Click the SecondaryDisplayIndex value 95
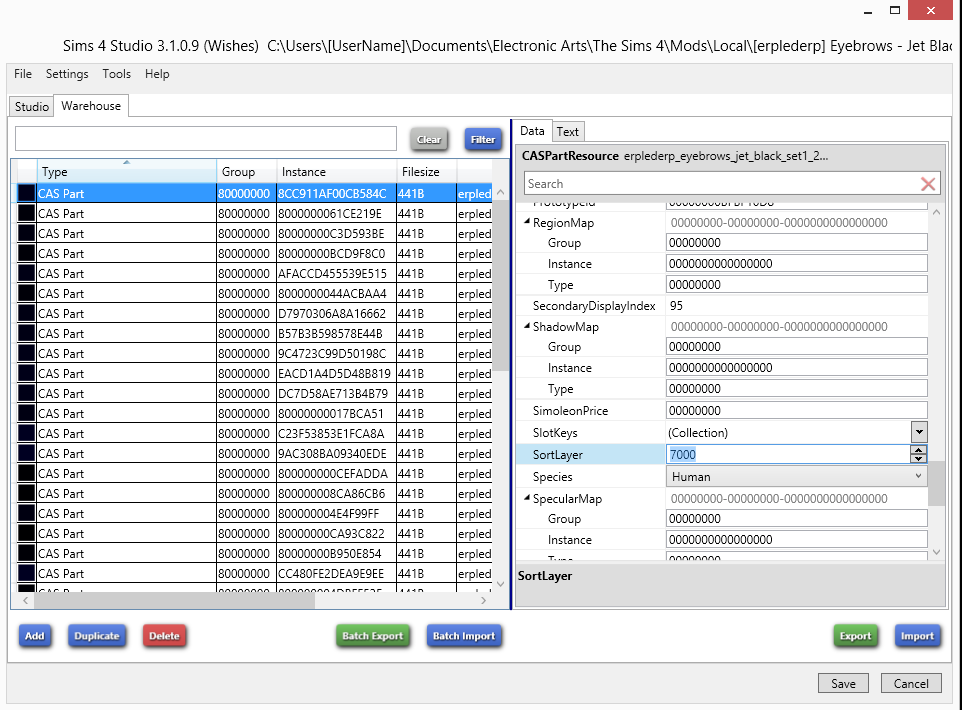Image resolution: width=962 pixels, height=710 pixels. [x=676, y=306]
